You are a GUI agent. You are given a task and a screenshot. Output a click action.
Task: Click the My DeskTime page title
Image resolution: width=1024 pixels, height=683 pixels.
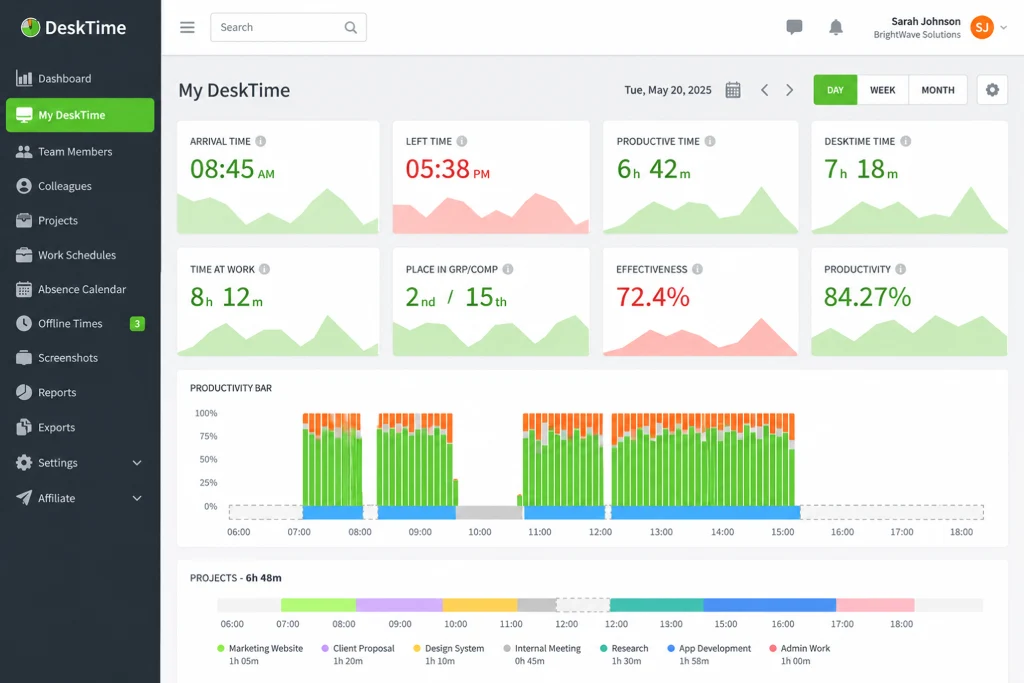[x=234, y=90]
